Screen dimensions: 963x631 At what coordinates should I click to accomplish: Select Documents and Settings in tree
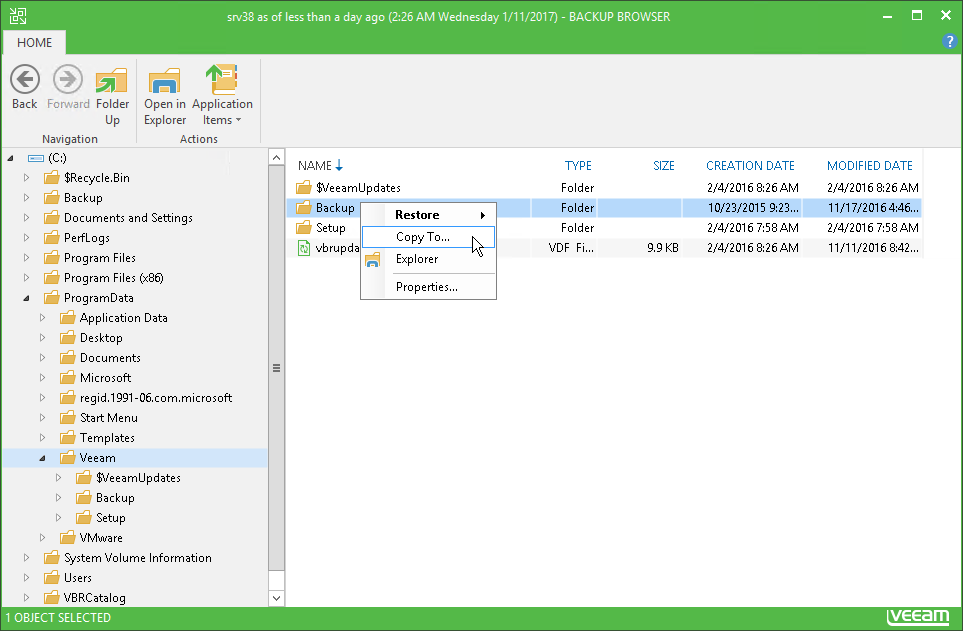pyautogui.click(x=128, y=218)
